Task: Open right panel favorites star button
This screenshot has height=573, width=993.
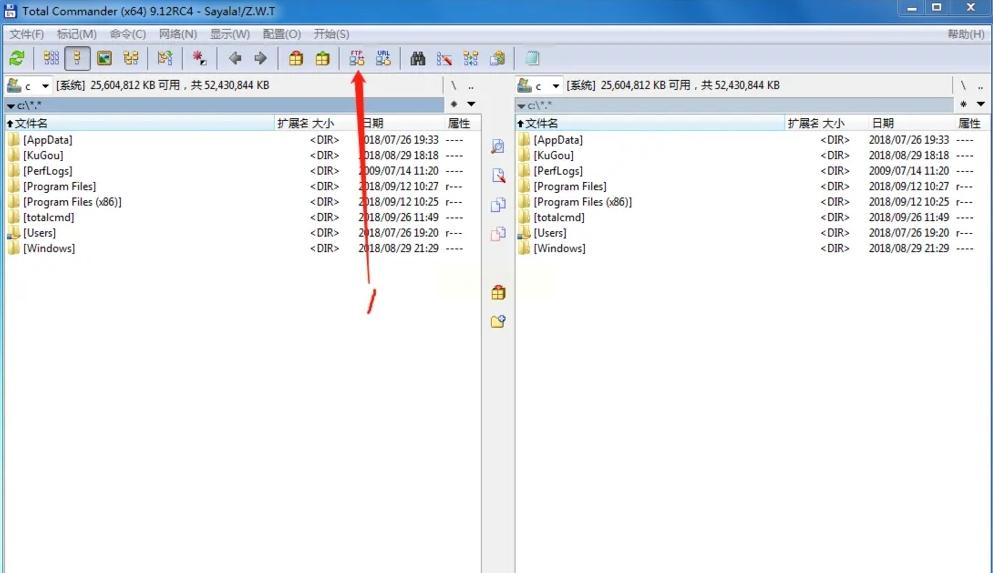Action: [963, 104]
